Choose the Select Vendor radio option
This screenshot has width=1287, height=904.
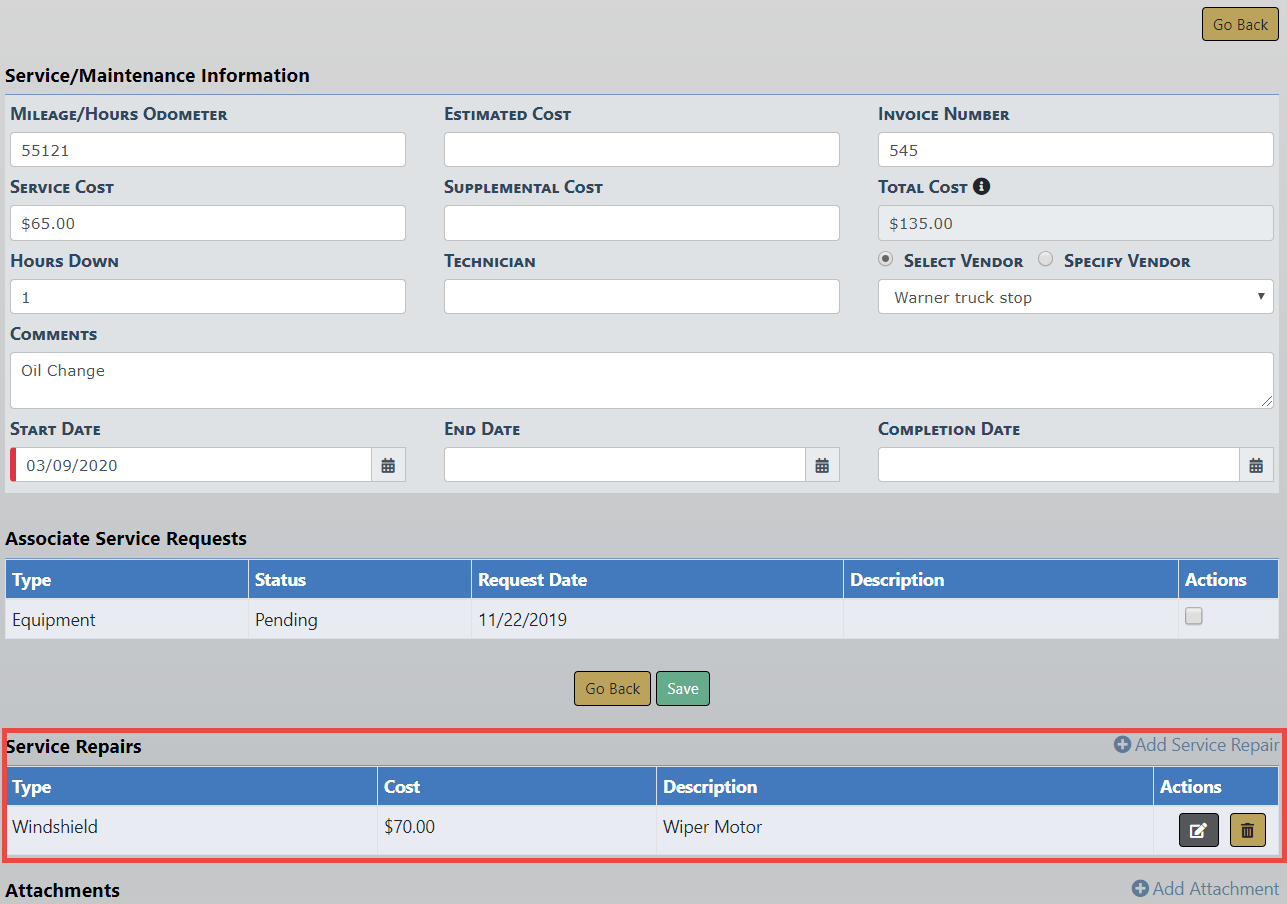tap(886, 260)
